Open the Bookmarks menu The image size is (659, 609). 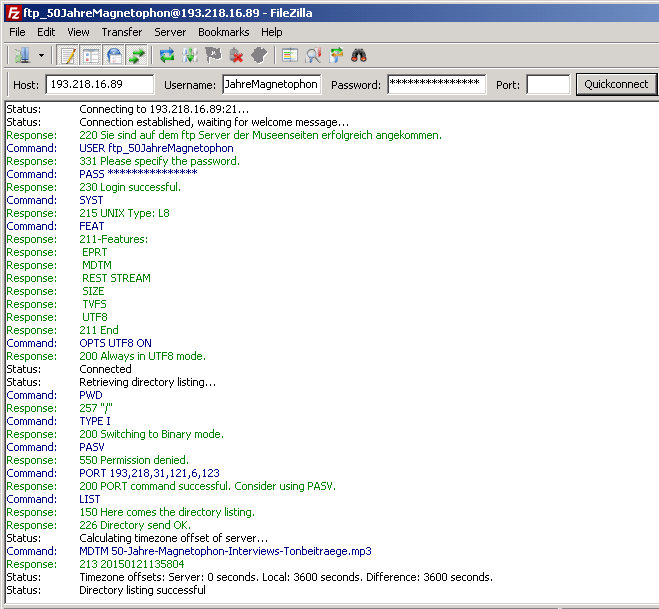[x=224, y=32]
